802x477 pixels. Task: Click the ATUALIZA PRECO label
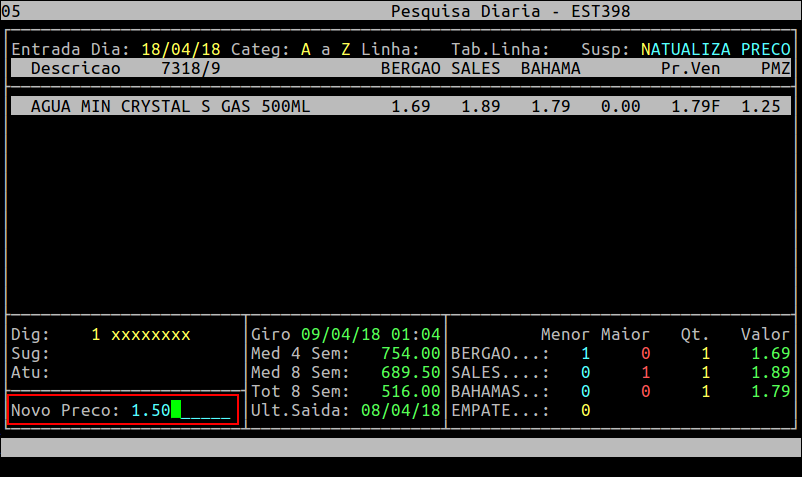pos(720,49)
